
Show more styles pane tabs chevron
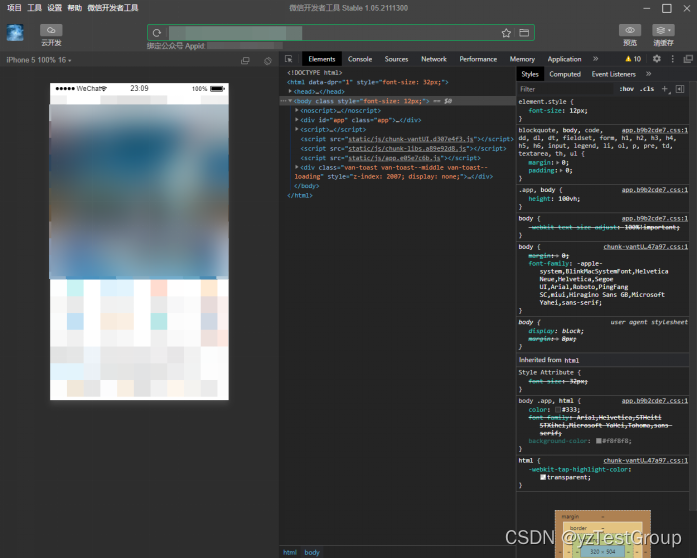pyautogui.click(x=649, y=74)
